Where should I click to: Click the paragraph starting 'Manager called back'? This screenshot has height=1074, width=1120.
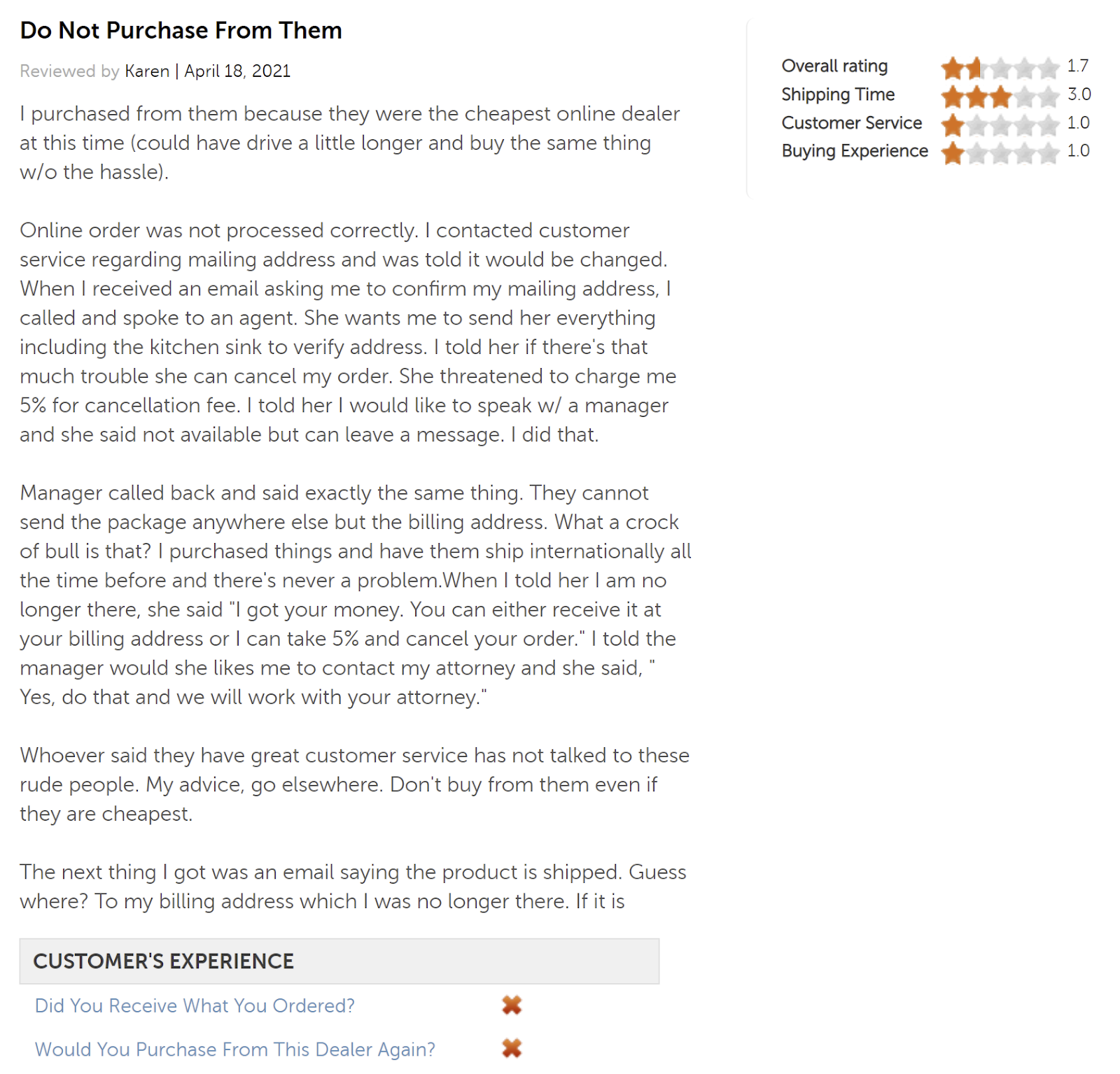[x=356, y=595]
